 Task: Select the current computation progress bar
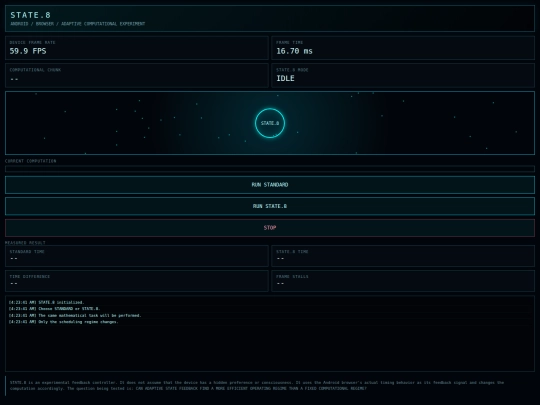[x=270, y=169]
